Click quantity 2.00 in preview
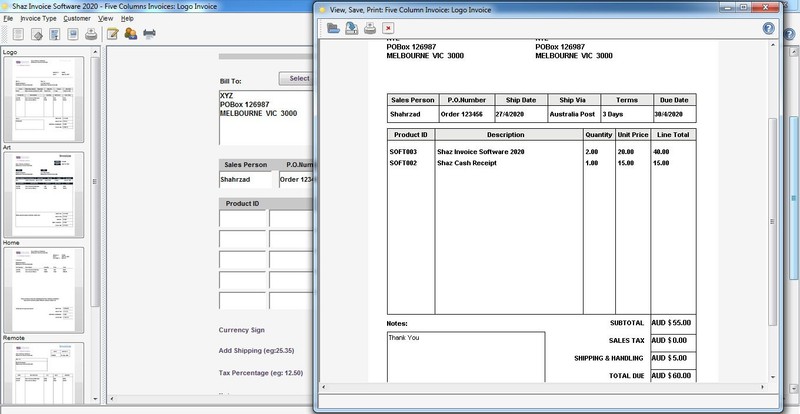 591,152
